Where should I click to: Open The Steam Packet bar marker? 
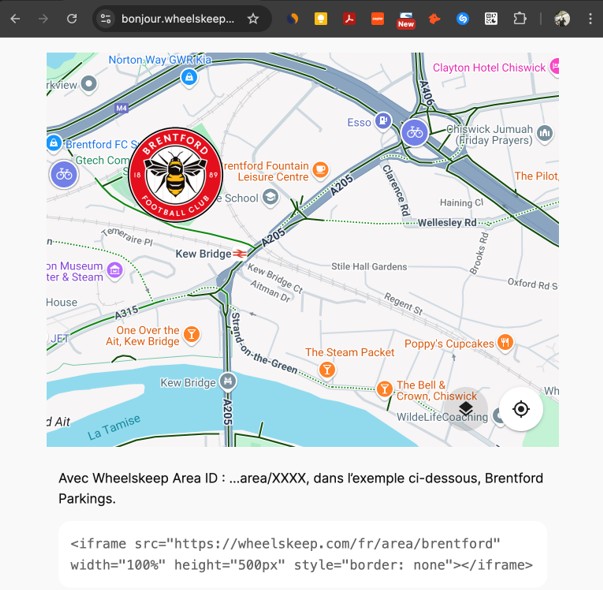[x=327, y=370]
